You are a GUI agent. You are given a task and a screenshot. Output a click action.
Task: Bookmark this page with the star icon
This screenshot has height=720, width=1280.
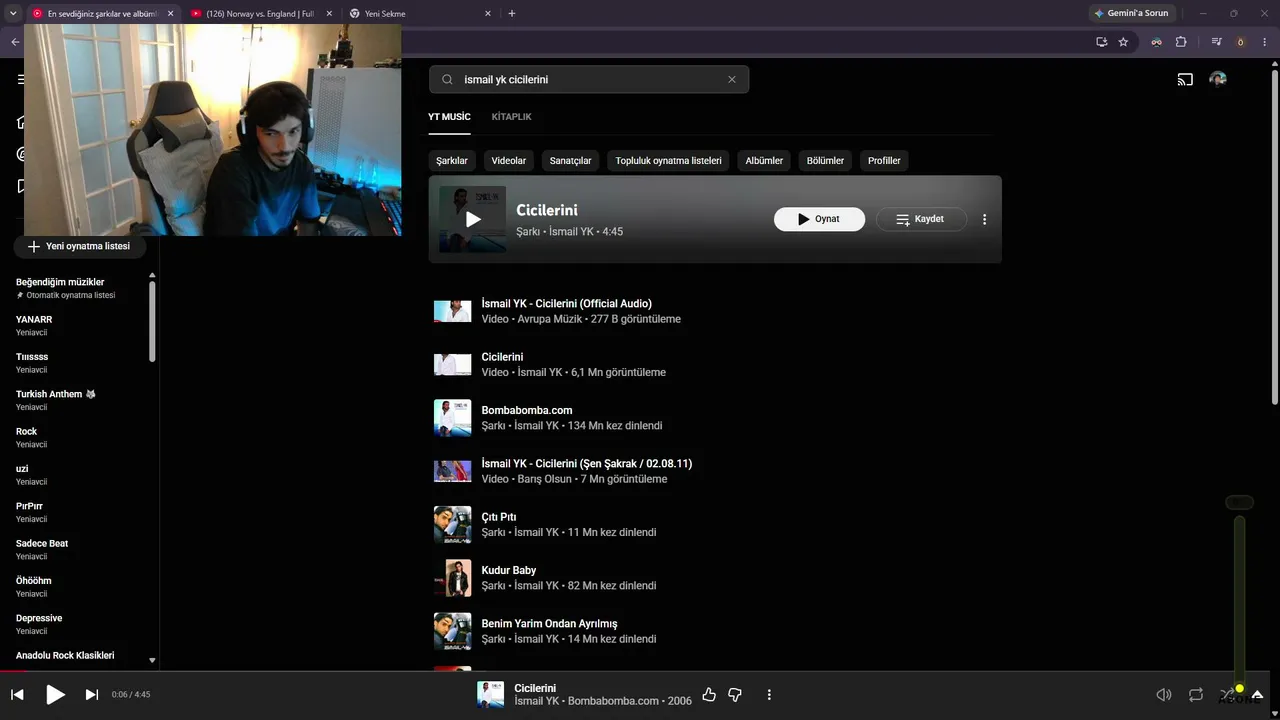pos(1123,42)
